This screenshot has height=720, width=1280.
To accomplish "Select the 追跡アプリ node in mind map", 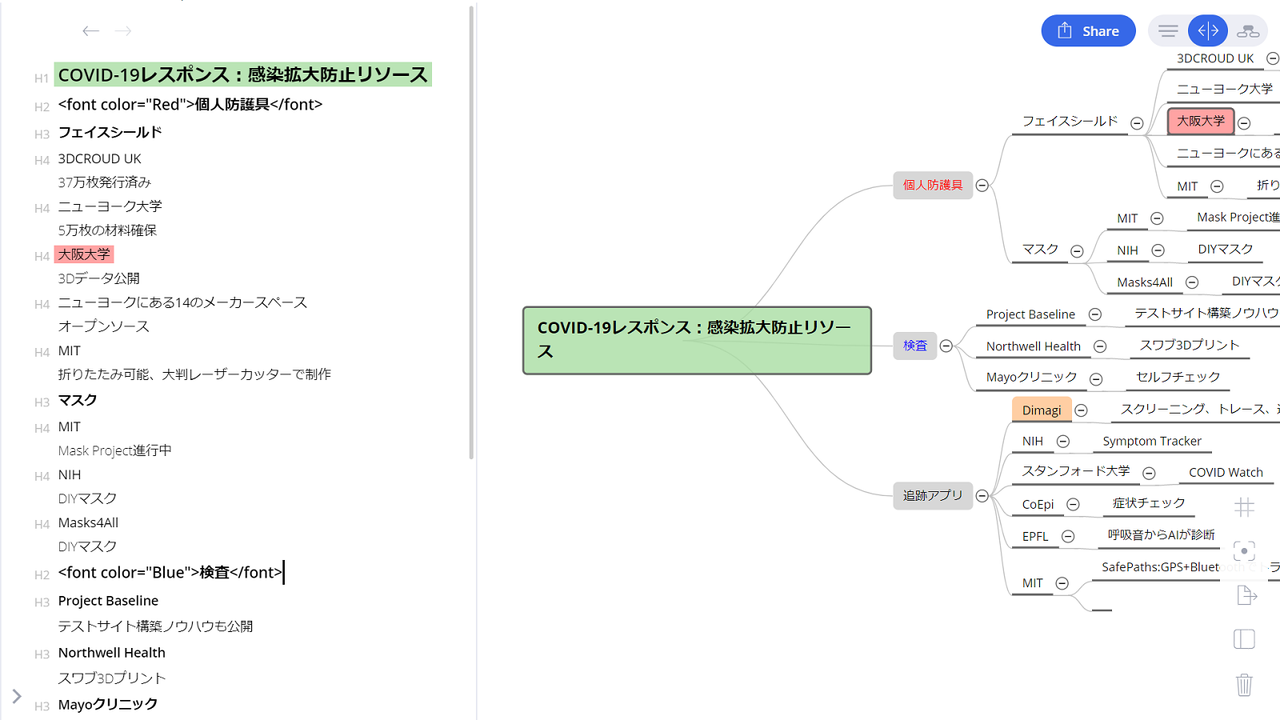I will point(933,496).
